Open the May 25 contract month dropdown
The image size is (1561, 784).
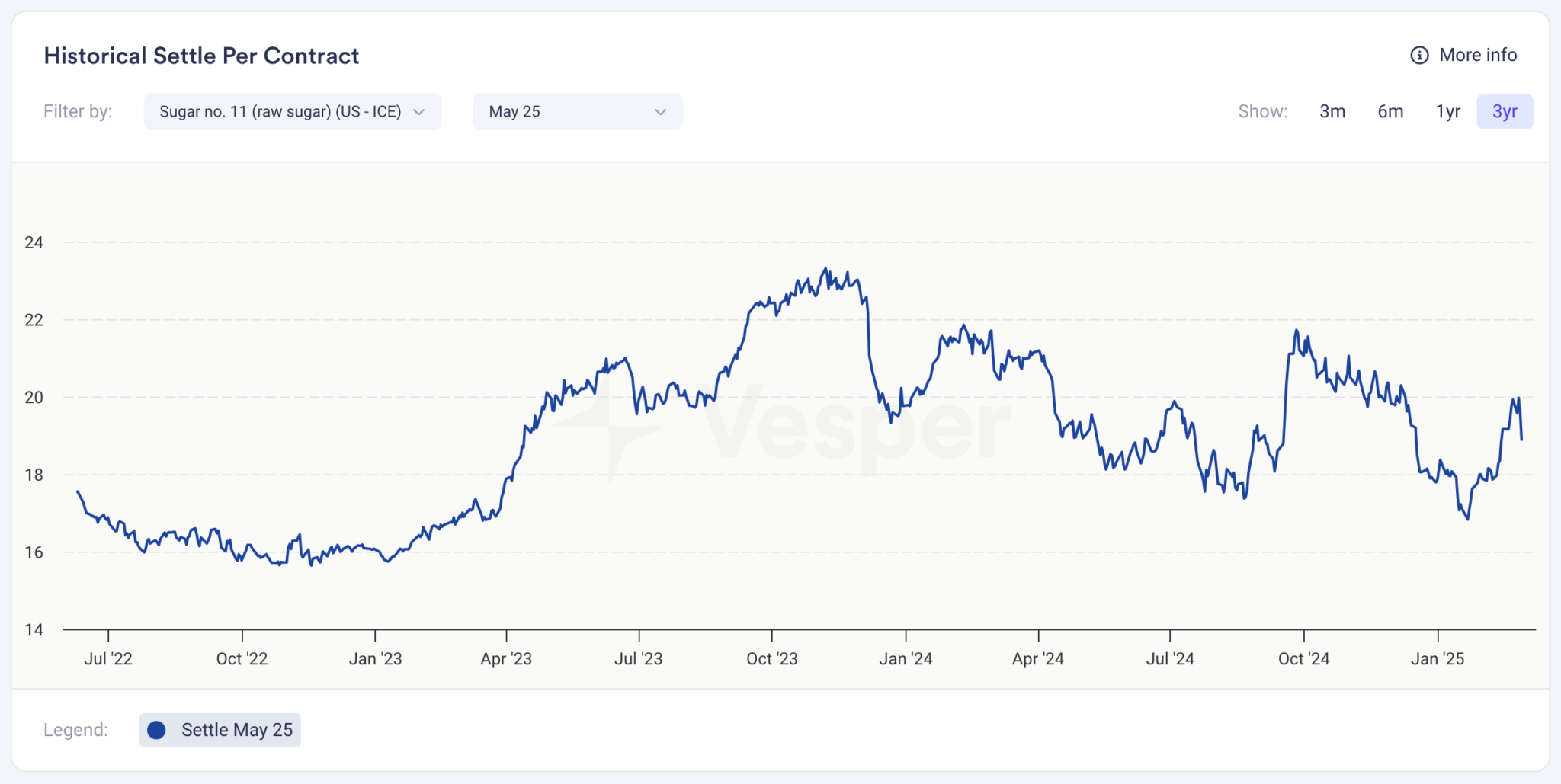click(x=577, y=111)
